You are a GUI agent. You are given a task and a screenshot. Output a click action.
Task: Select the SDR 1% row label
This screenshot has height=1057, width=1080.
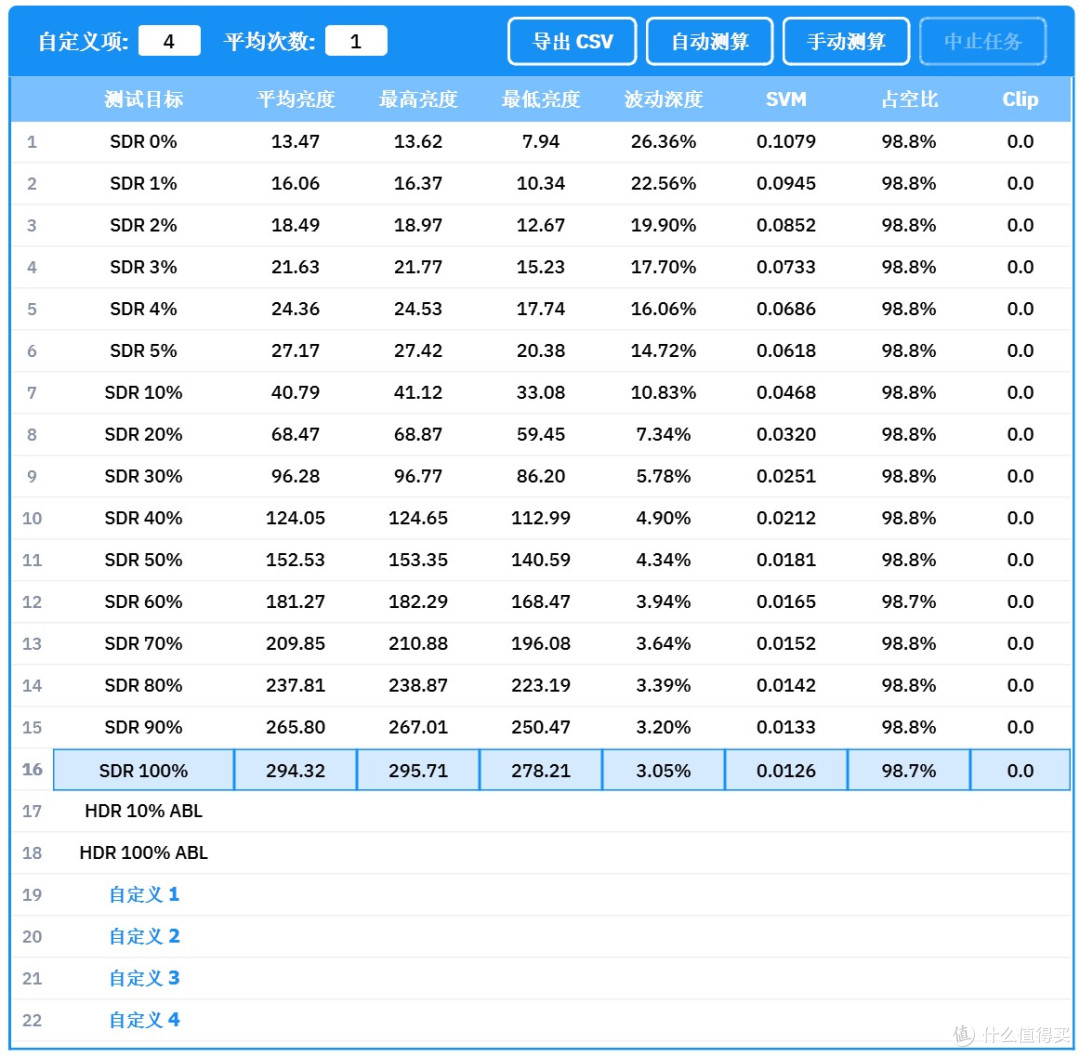[x=143, y=184]
